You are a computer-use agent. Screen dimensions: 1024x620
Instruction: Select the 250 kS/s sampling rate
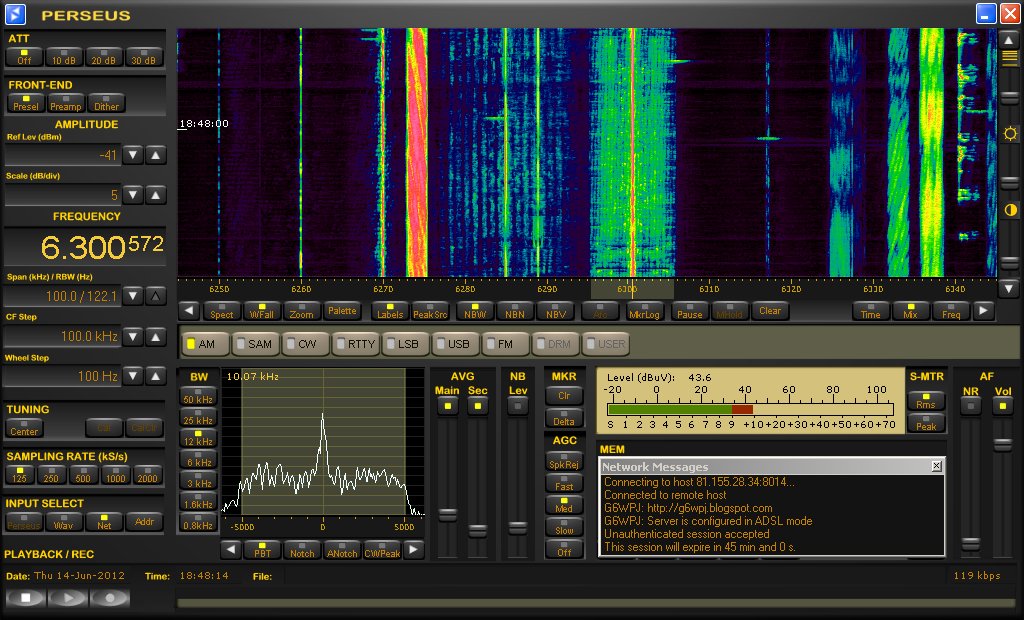coord(54,474)
